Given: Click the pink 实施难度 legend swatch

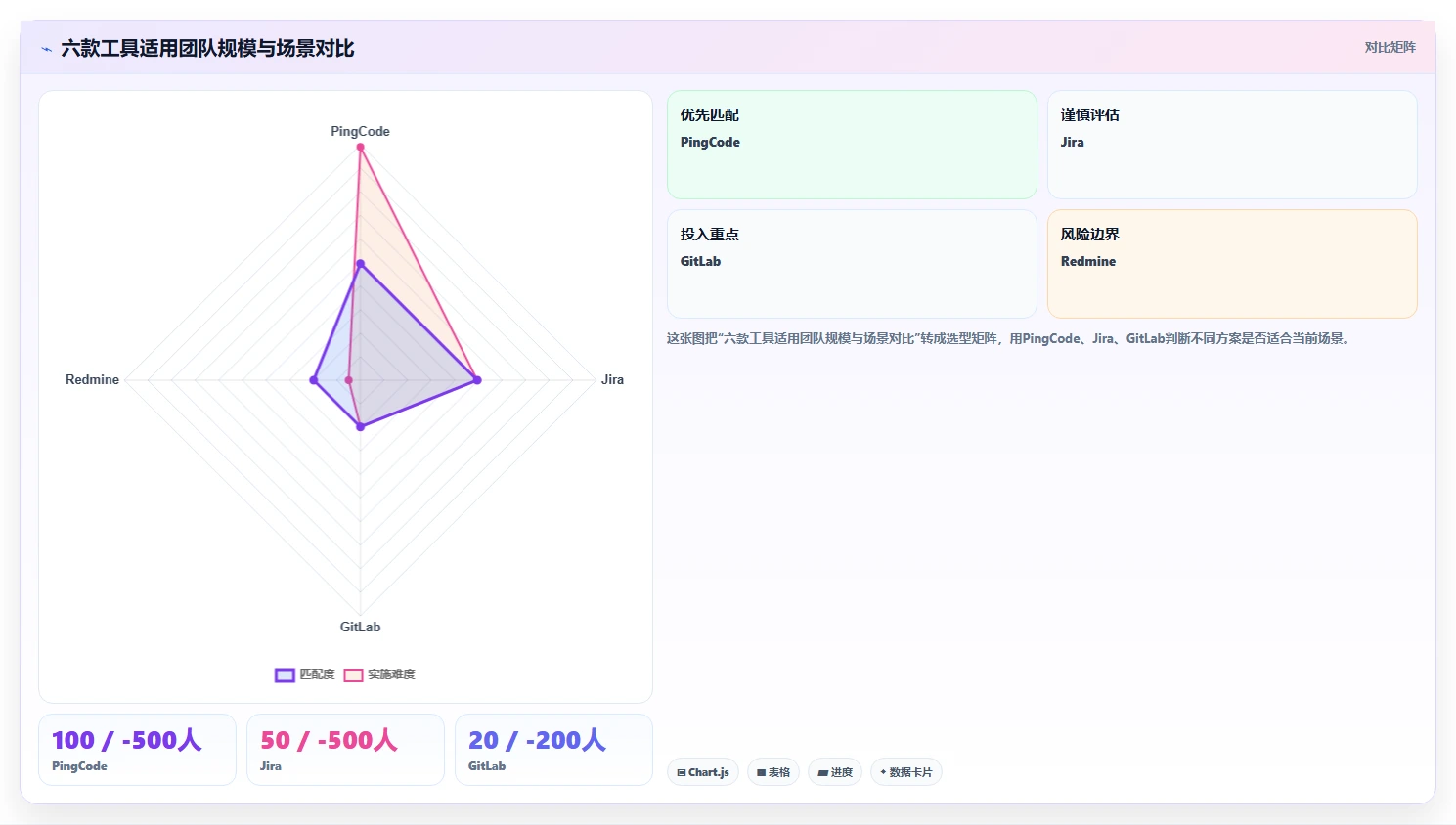Looking at the screenshot, I should 353,674.
